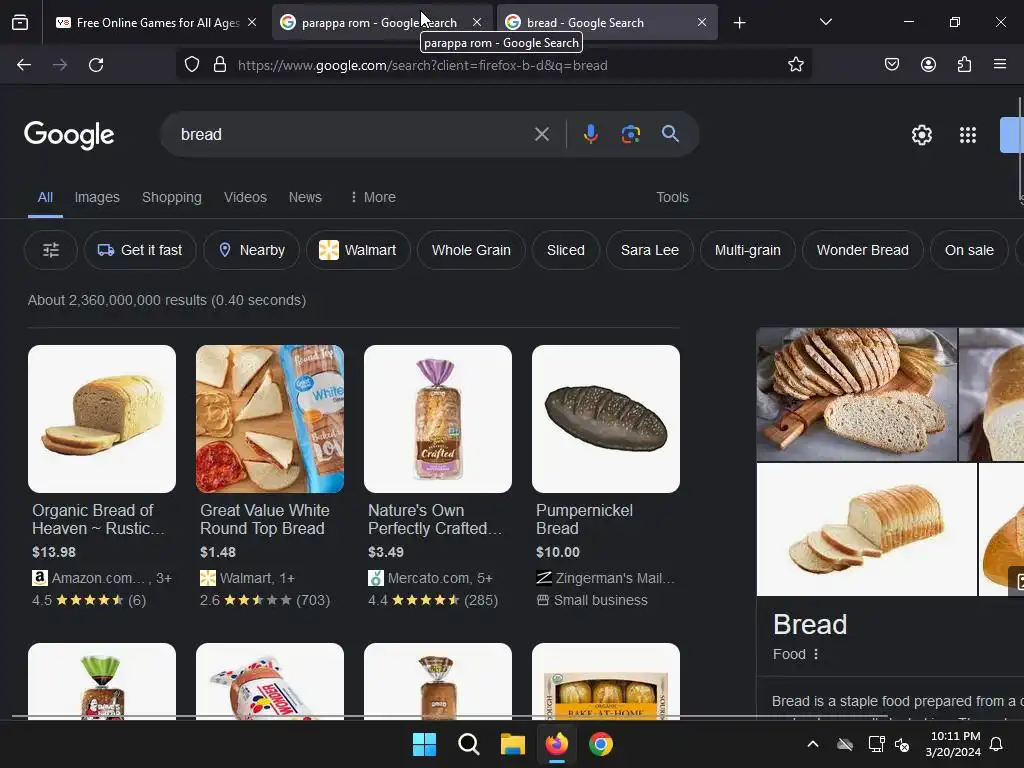Open the Images results tab

point(97,197)
